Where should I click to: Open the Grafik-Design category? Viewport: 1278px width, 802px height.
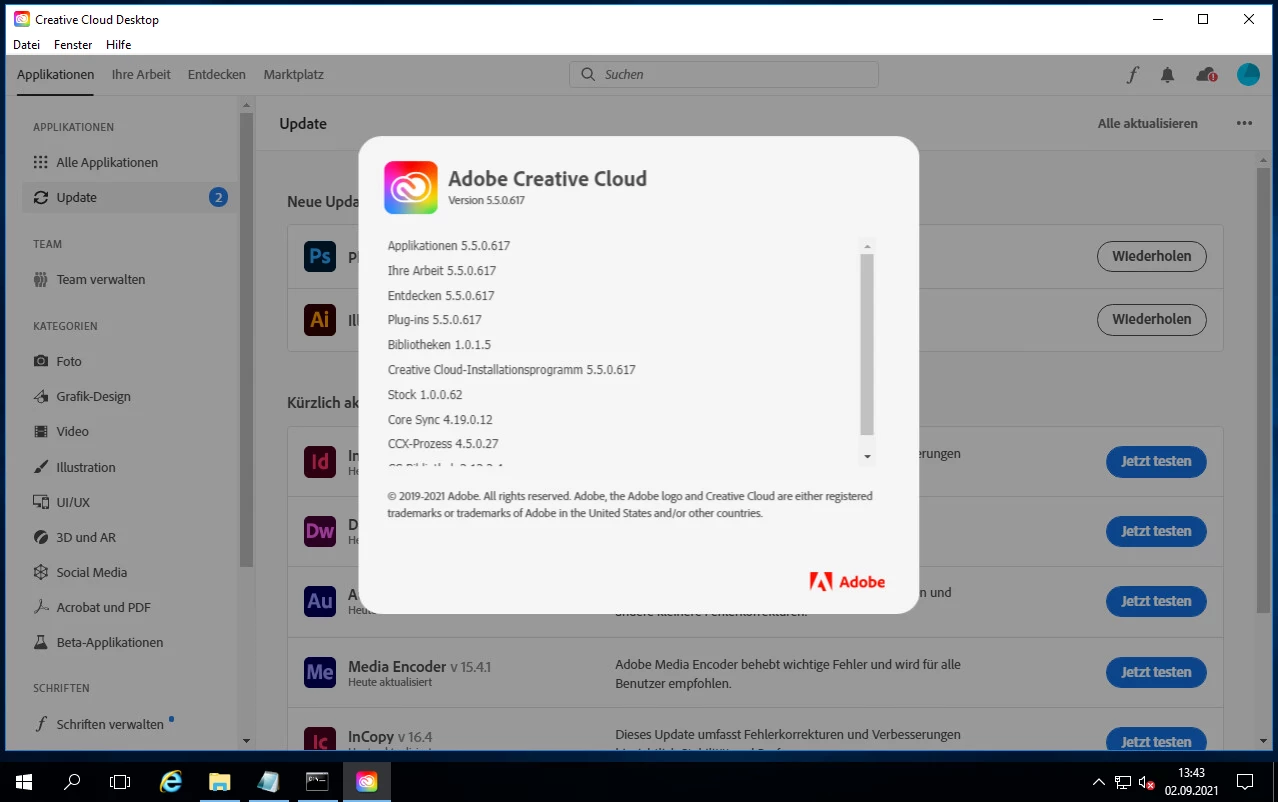pos(128,396)
